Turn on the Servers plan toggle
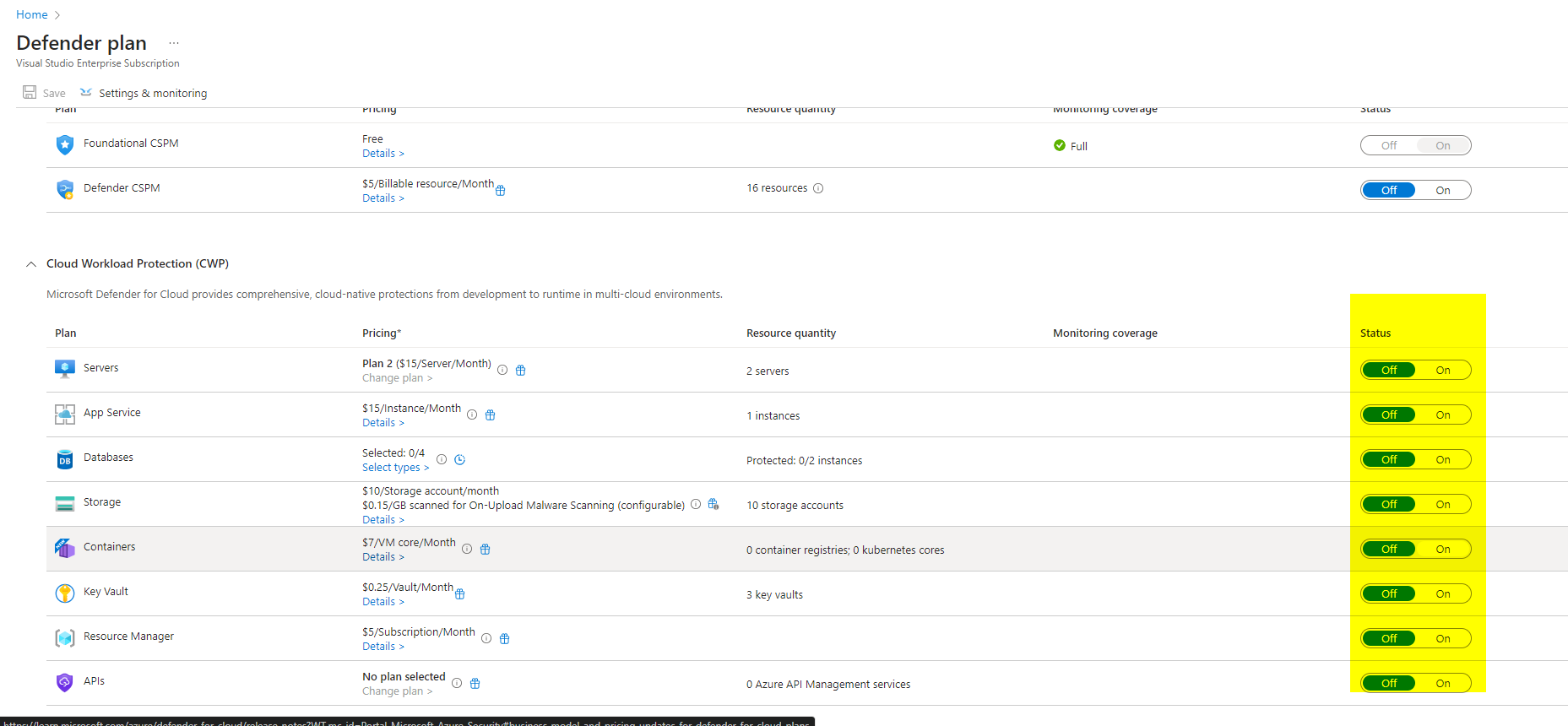Image resolution: width=1568 pixels, height=726 pixels. coord(1443,370)
